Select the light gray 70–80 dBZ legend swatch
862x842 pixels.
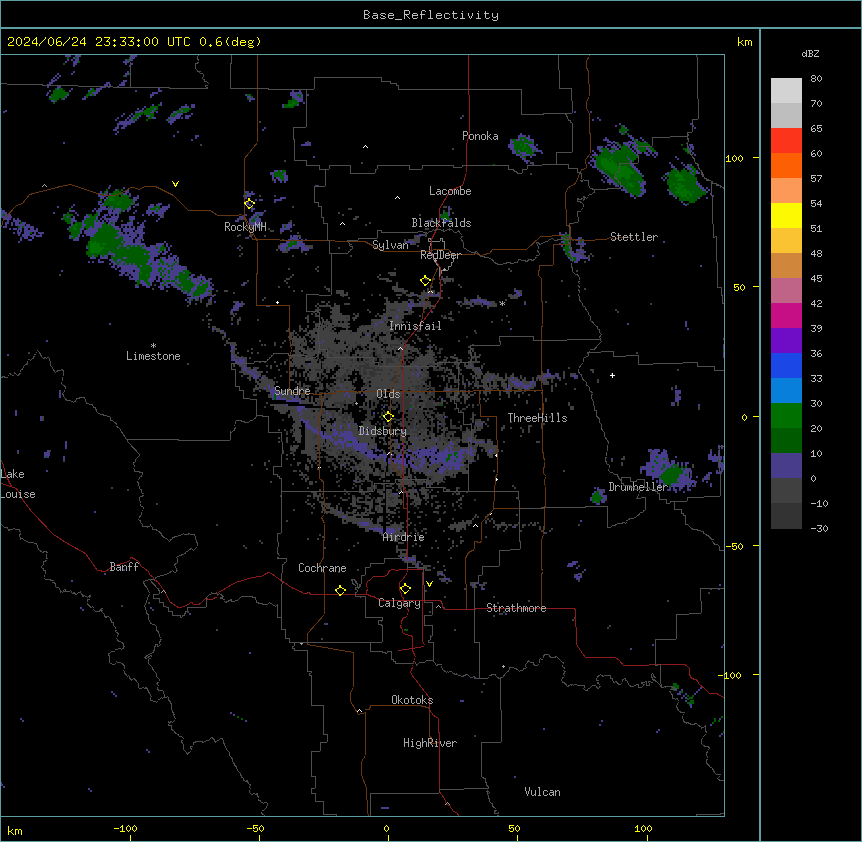(x=786, y=91)
